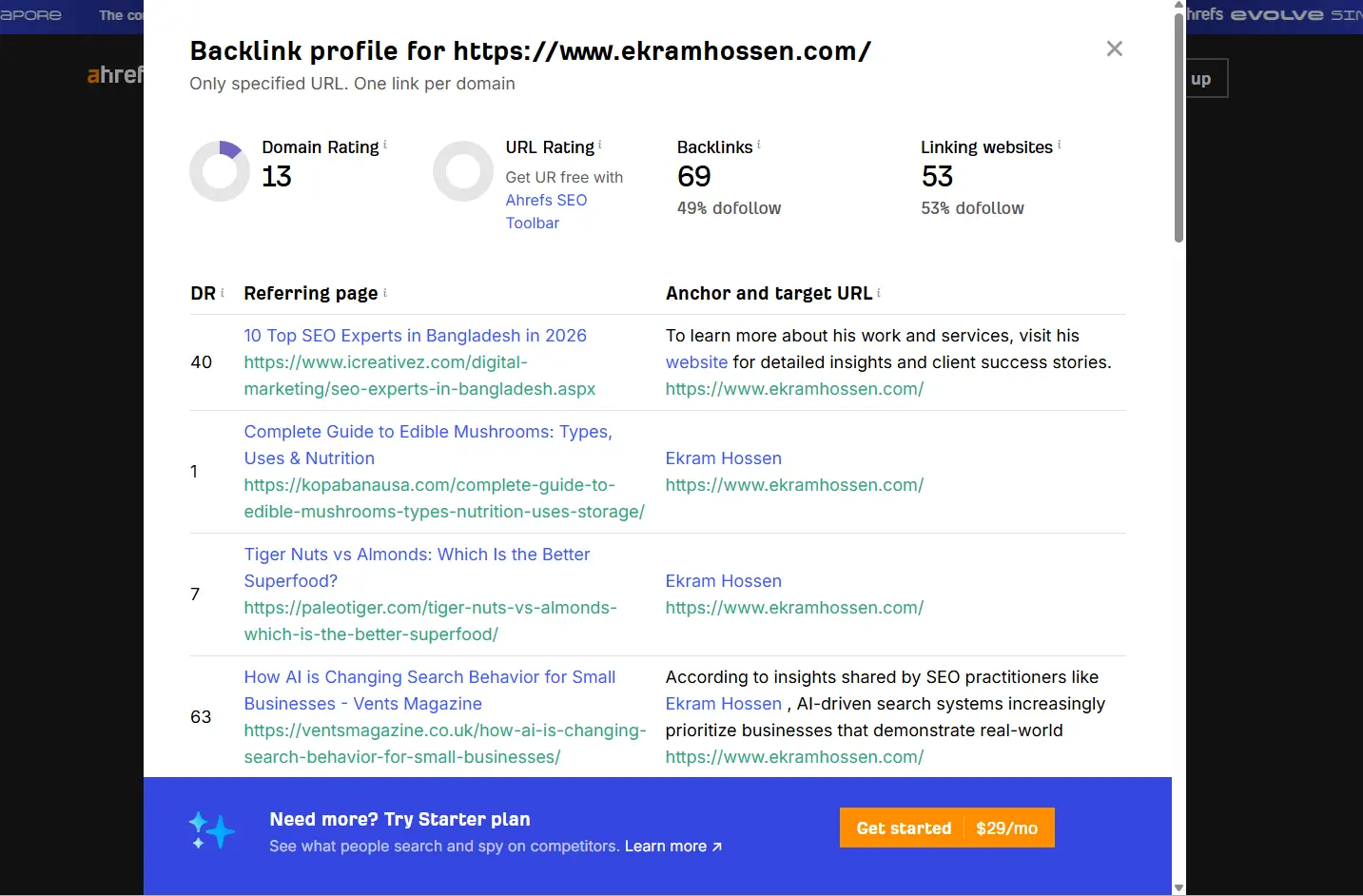Screen dimensions: 1363x896
Task: Click the Domain Rating value 13
Action: click(x=277, y=177)
